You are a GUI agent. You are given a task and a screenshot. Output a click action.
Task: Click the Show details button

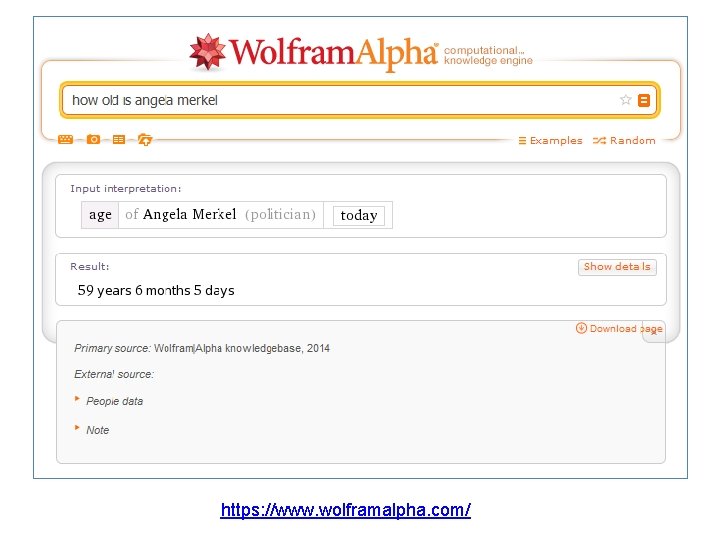pos(617,267)
